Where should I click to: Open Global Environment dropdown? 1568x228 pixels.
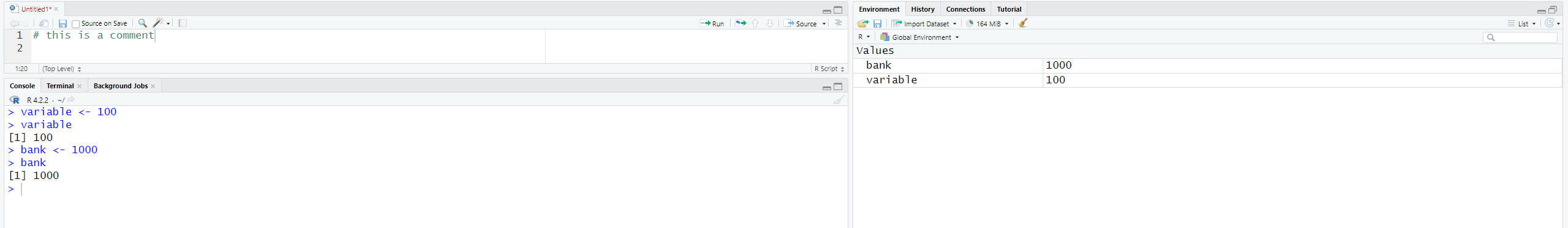(x=919, y=37)
